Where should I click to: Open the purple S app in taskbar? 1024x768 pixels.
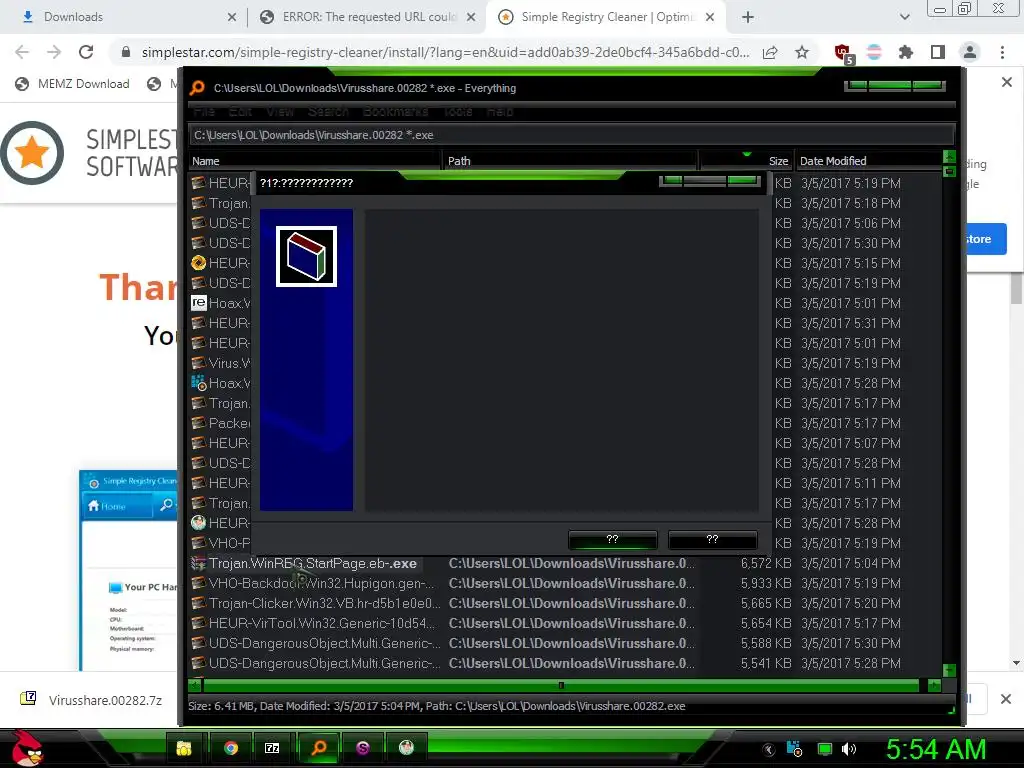coord(363,748)
